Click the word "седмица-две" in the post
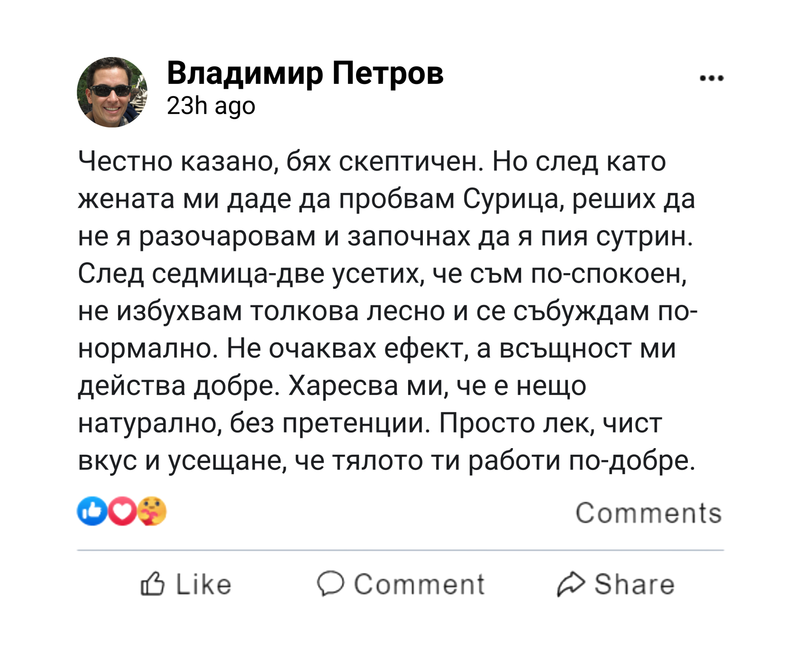 (x=231, y=272)
